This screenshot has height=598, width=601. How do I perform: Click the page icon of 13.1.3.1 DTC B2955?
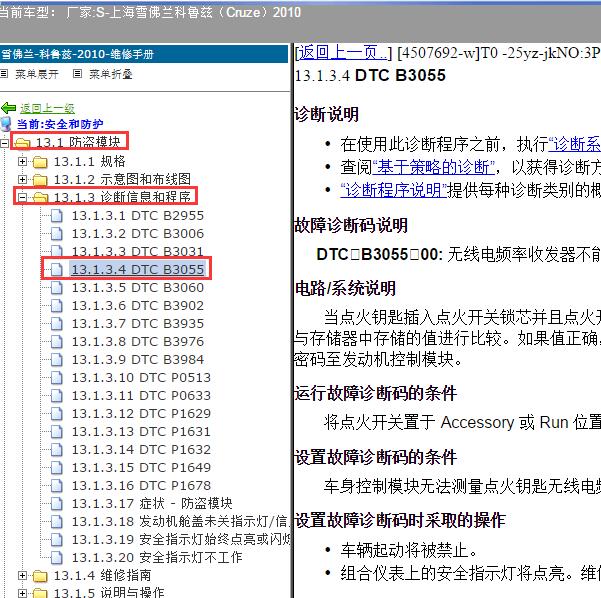point(57,216)
